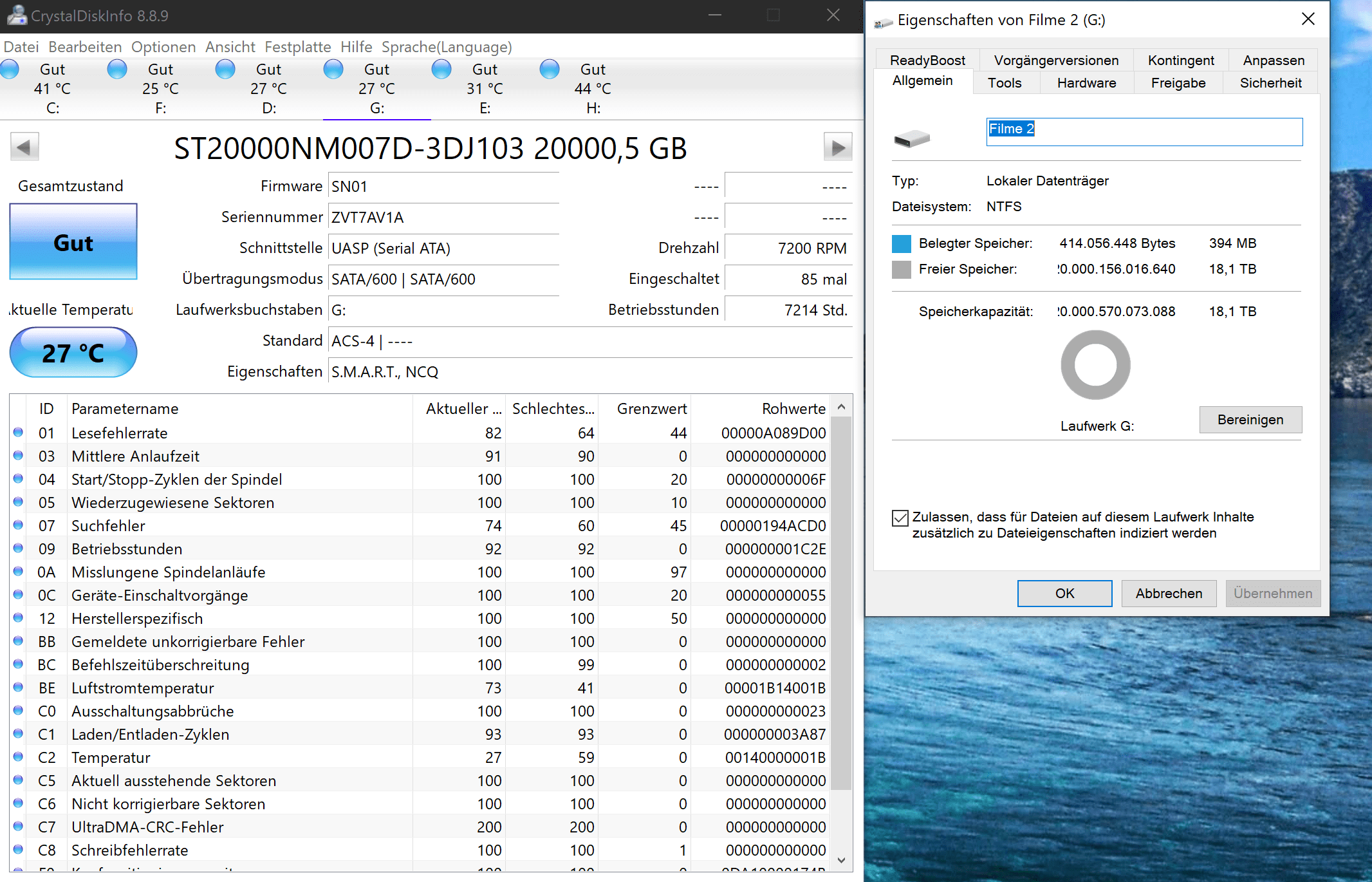Open the Festplatte menu
The height and width of the screenshot is (882, 1372).
pos(298,47)
